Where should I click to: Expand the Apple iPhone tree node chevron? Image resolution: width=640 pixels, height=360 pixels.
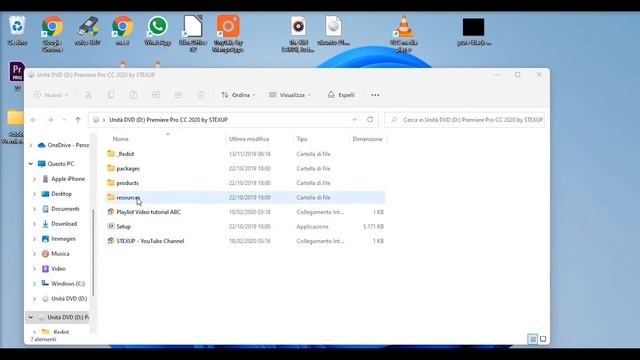coord(34,179)
